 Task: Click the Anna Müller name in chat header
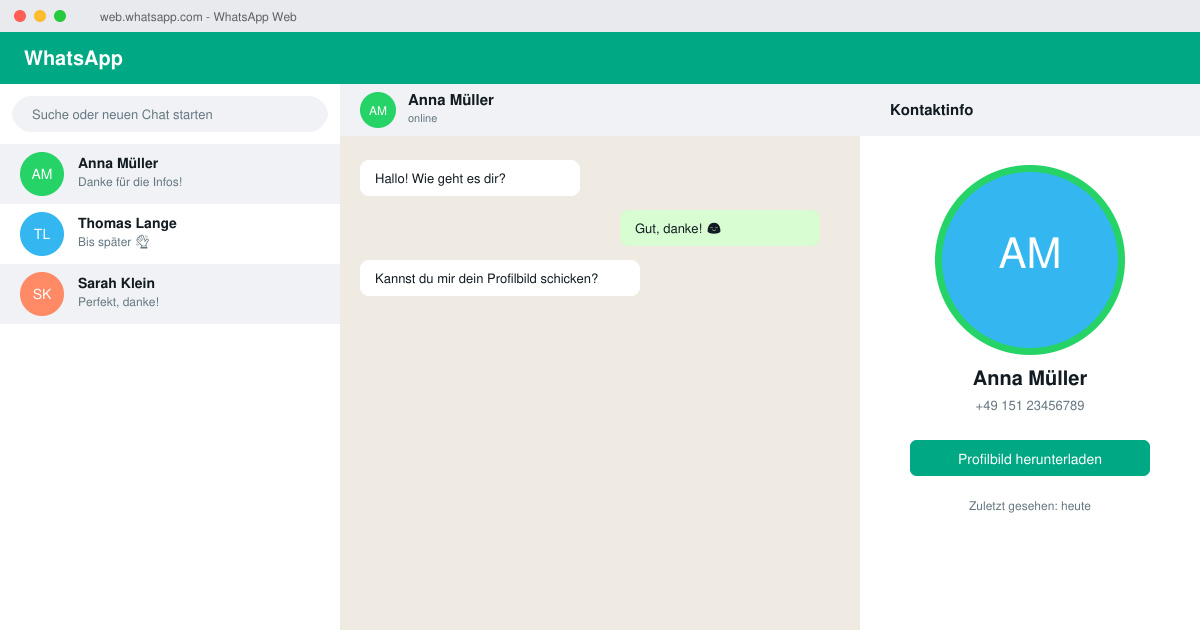coord(451,100)
